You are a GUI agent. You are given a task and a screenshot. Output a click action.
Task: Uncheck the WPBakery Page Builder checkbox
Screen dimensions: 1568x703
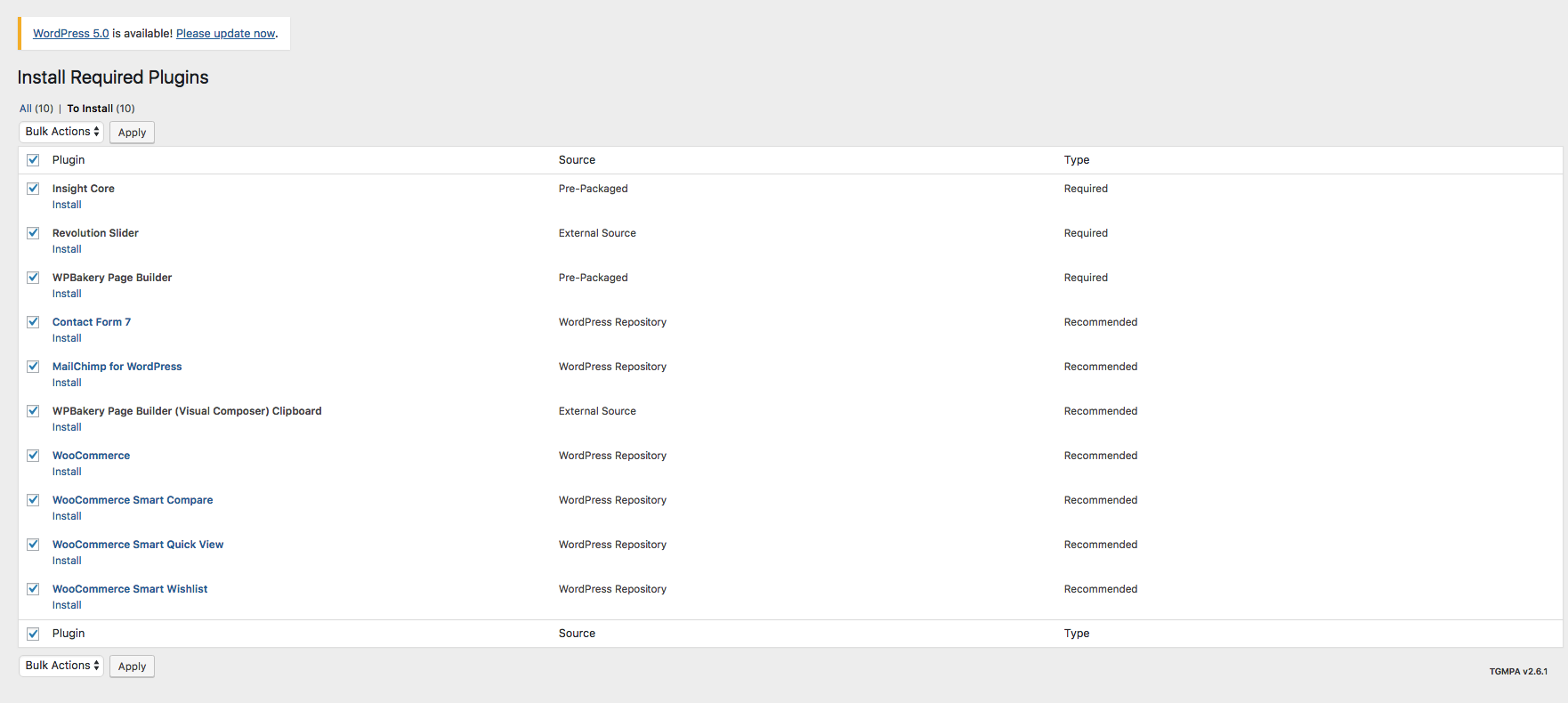point(33,278)
